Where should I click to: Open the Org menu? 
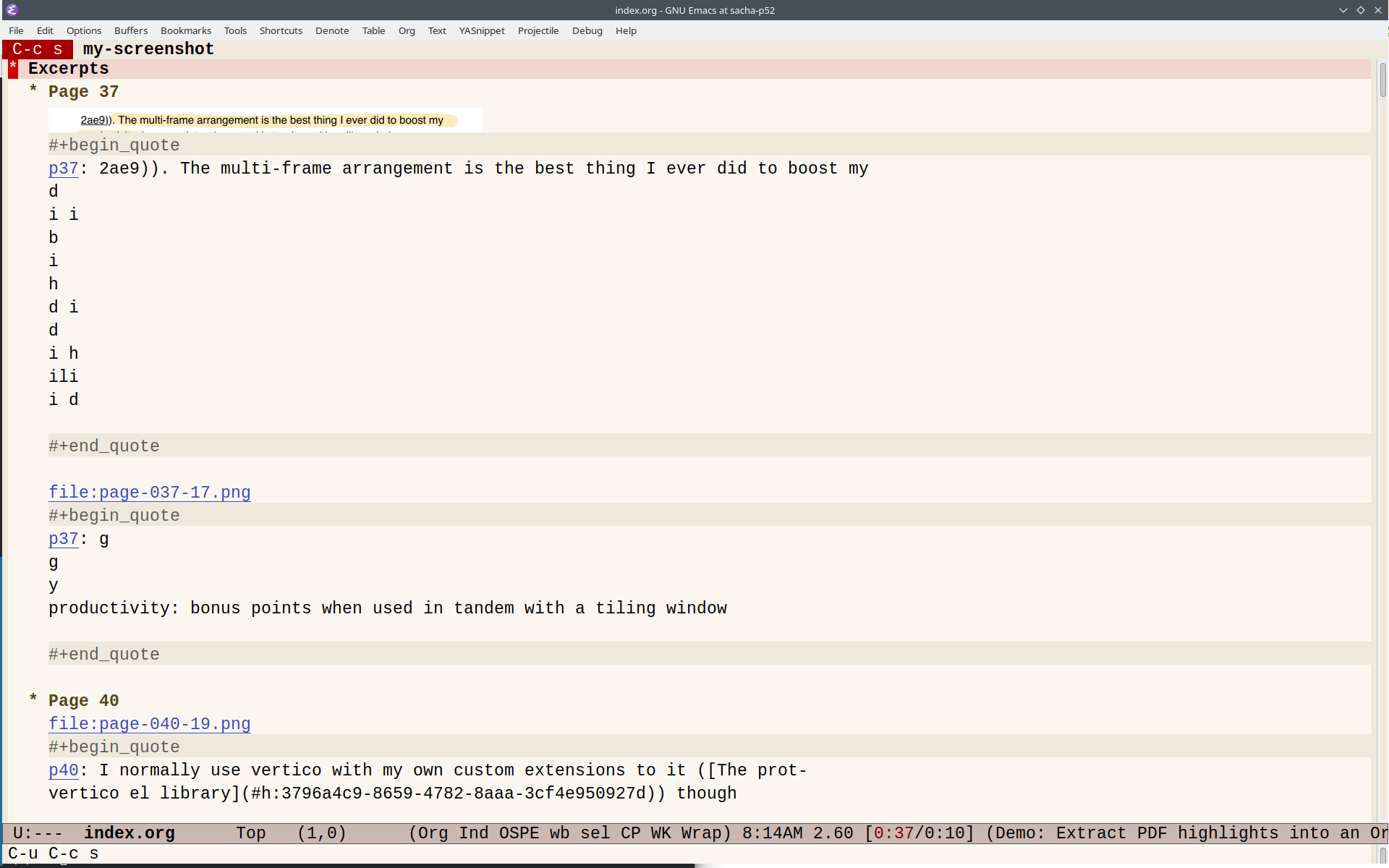[x=407, y=30]
